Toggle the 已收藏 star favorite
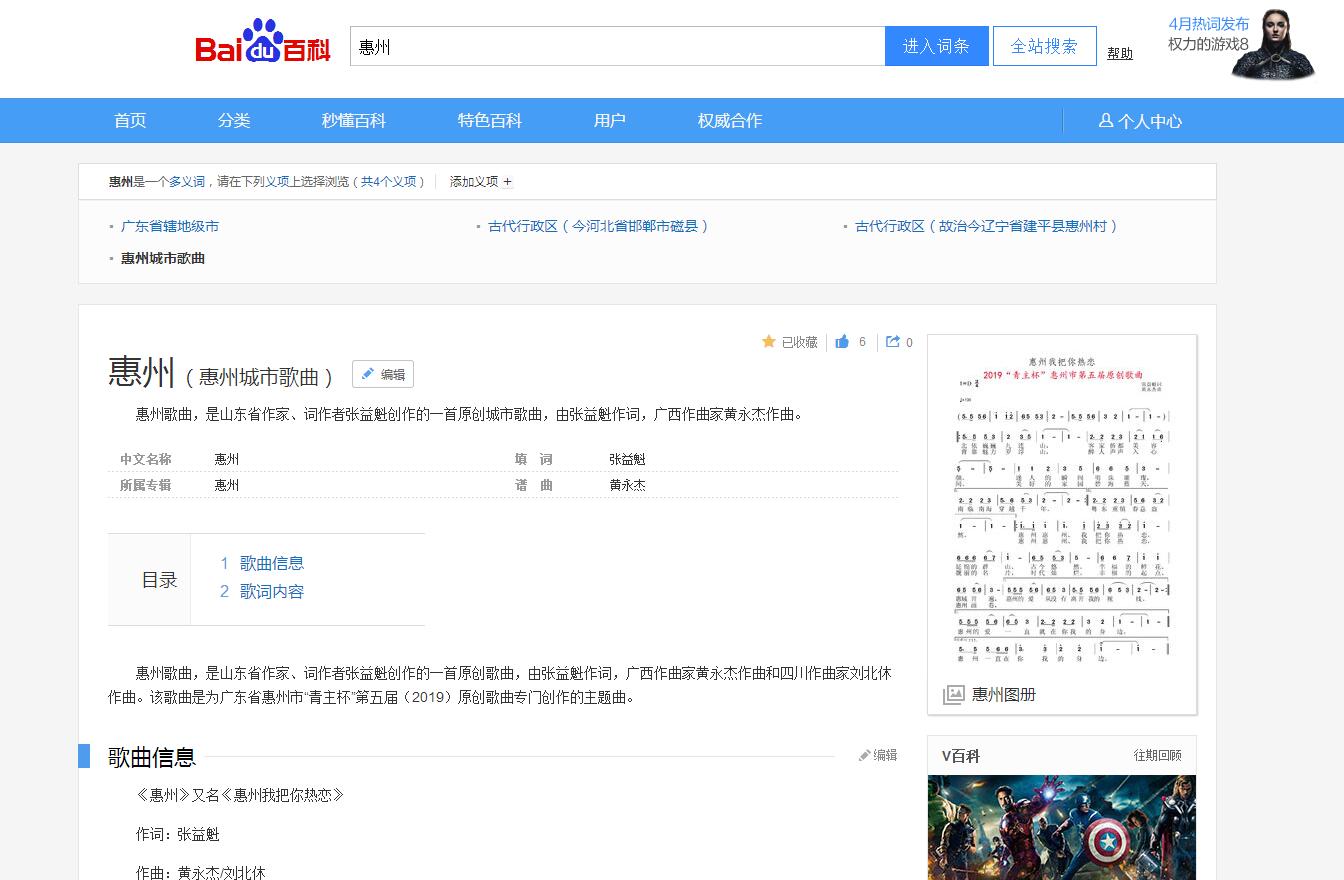The image size is (1344, 880). pyautogui.click(x=769, y=342)
